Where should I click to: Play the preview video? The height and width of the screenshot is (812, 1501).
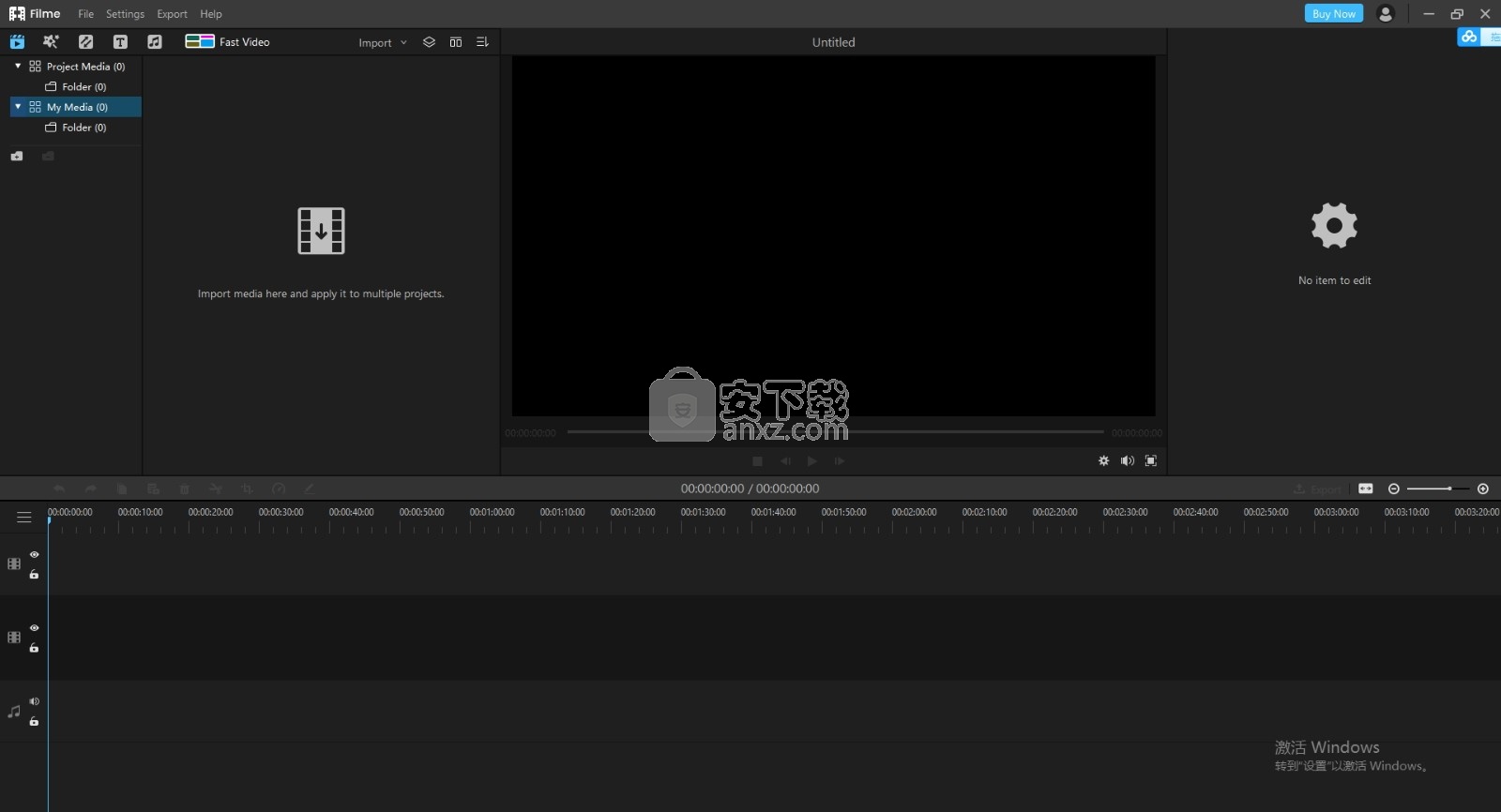click(x=812, y=461)
